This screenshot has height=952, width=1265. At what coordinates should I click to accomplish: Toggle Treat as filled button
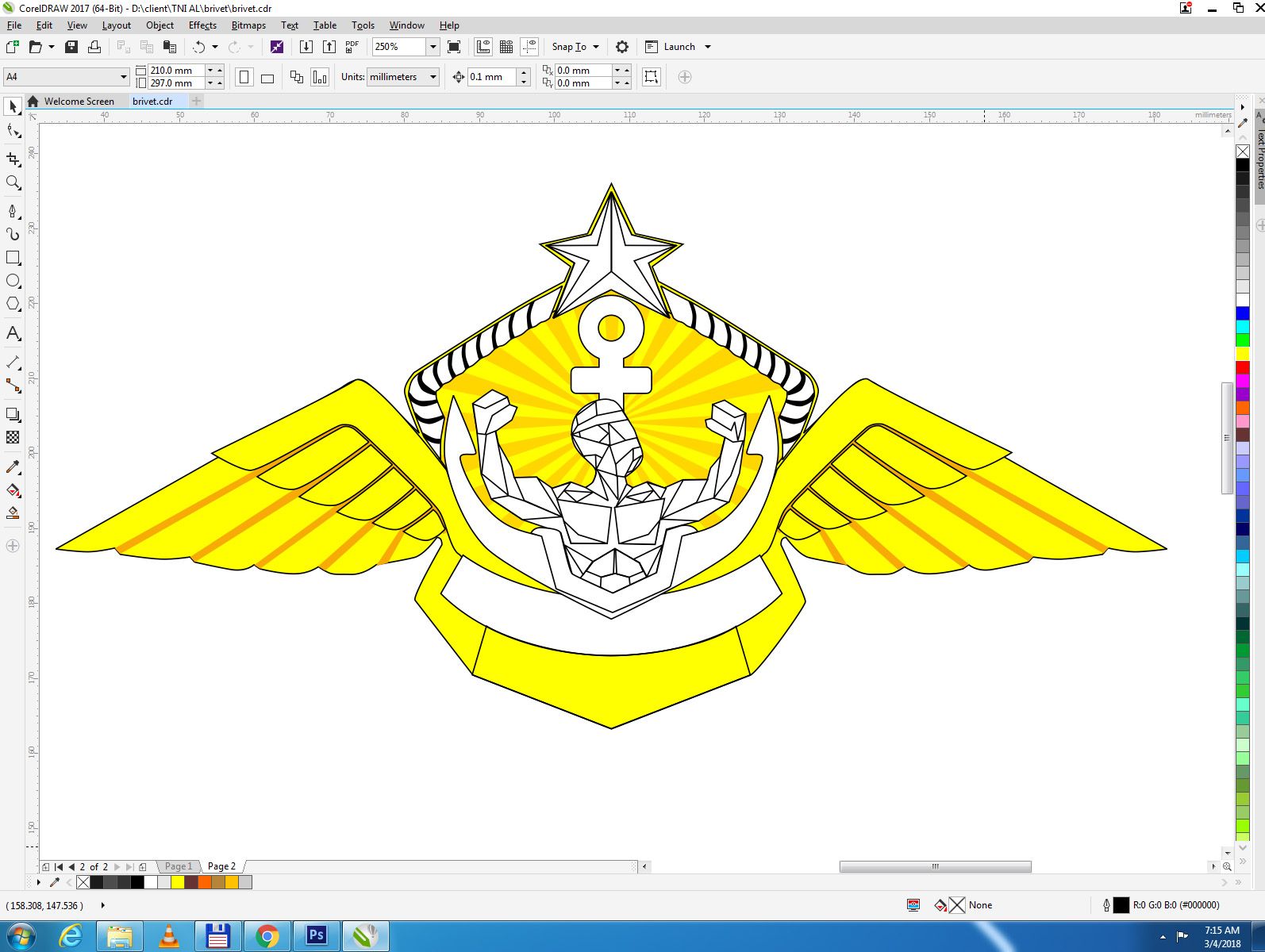click(x=652, y=77)
